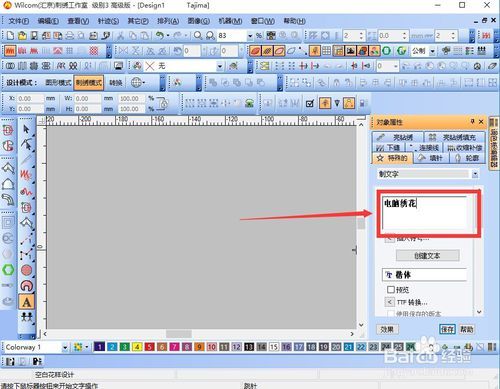This screenshot has width=500, height=389.
Task: Click the black wheel icon on the right toolbar
Action: coord(477,66)
